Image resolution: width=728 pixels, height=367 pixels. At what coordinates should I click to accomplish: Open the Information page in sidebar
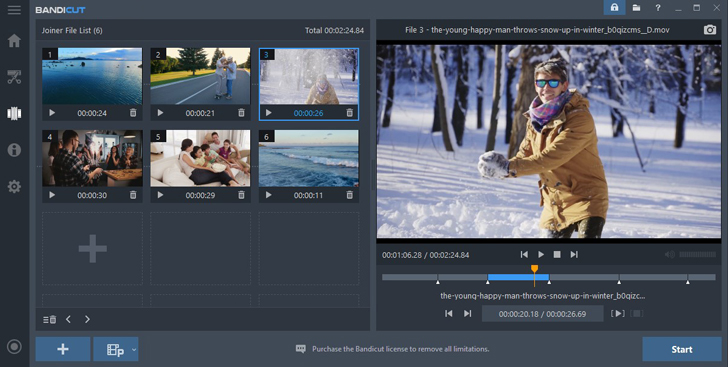point(14,150)
